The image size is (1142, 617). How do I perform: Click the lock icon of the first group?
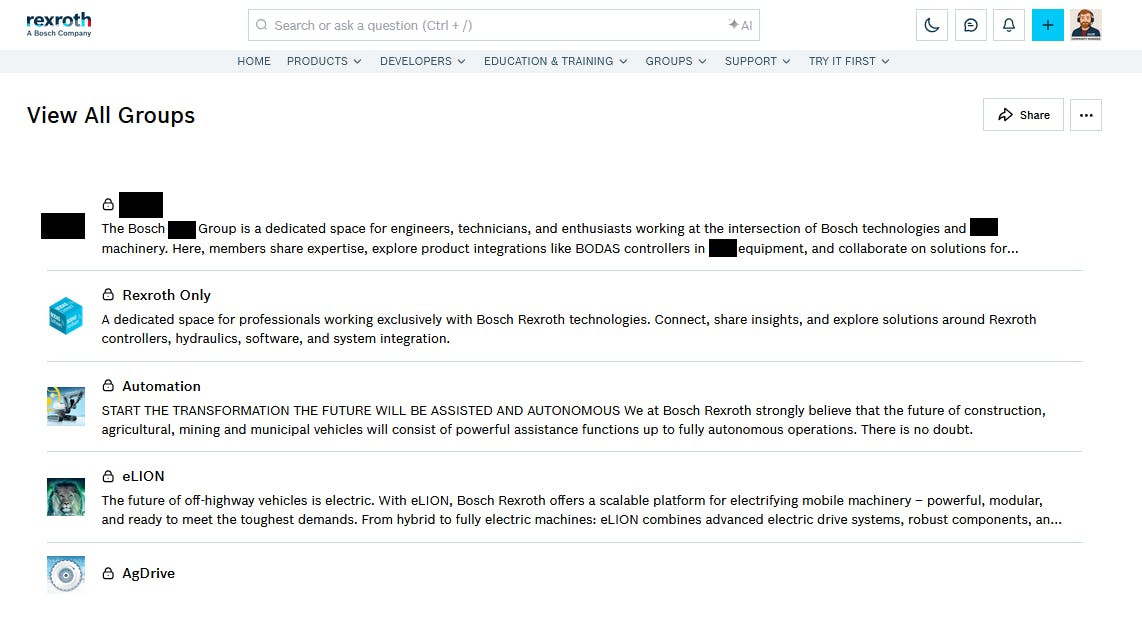click(109, 204)
